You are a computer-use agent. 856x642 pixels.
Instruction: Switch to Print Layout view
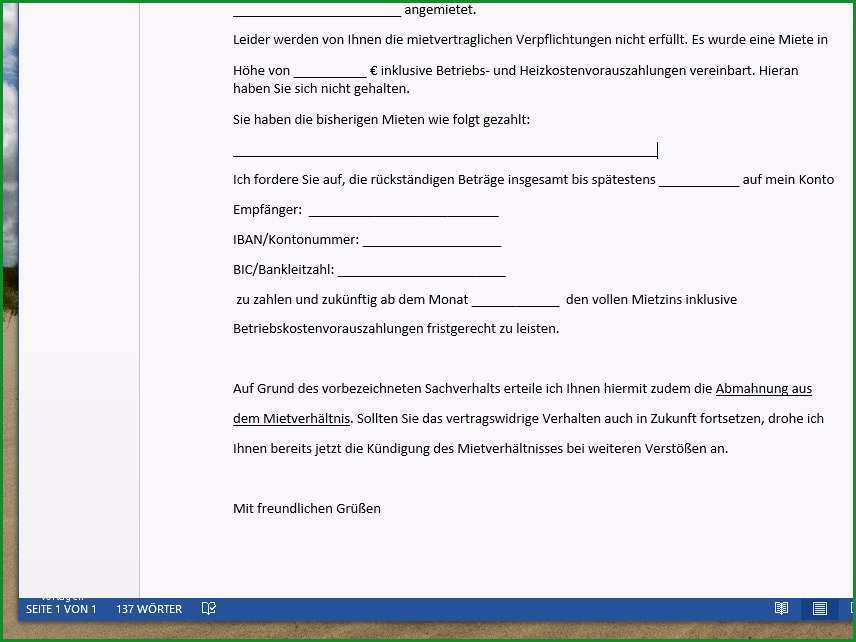pyautogui.click(x=819, y=608)
